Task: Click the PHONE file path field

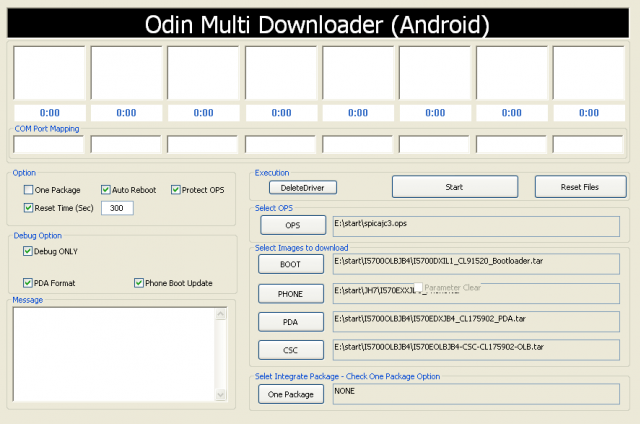Action: click(x=476, y=293)
